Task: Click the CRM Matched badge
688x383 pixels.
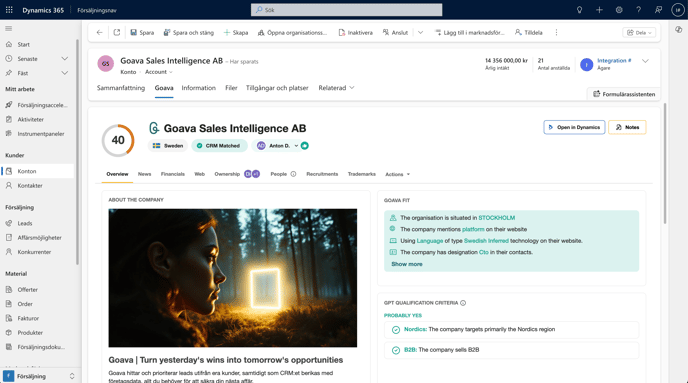Action: point(219,146)
